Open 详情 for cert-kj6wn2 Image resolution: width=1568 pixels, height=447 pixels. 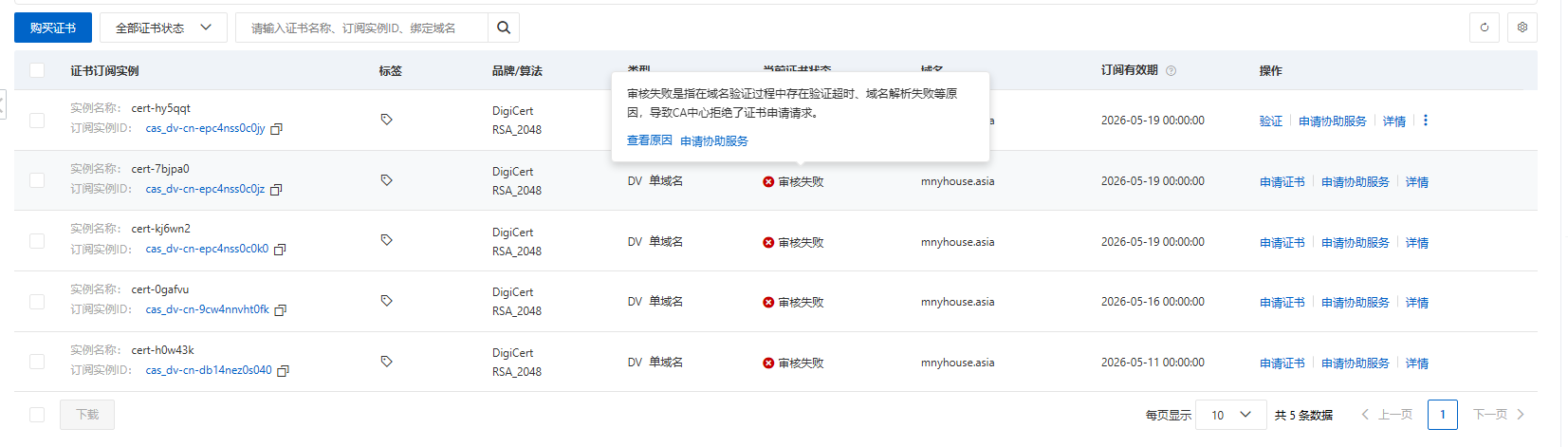coord(1417,243)
